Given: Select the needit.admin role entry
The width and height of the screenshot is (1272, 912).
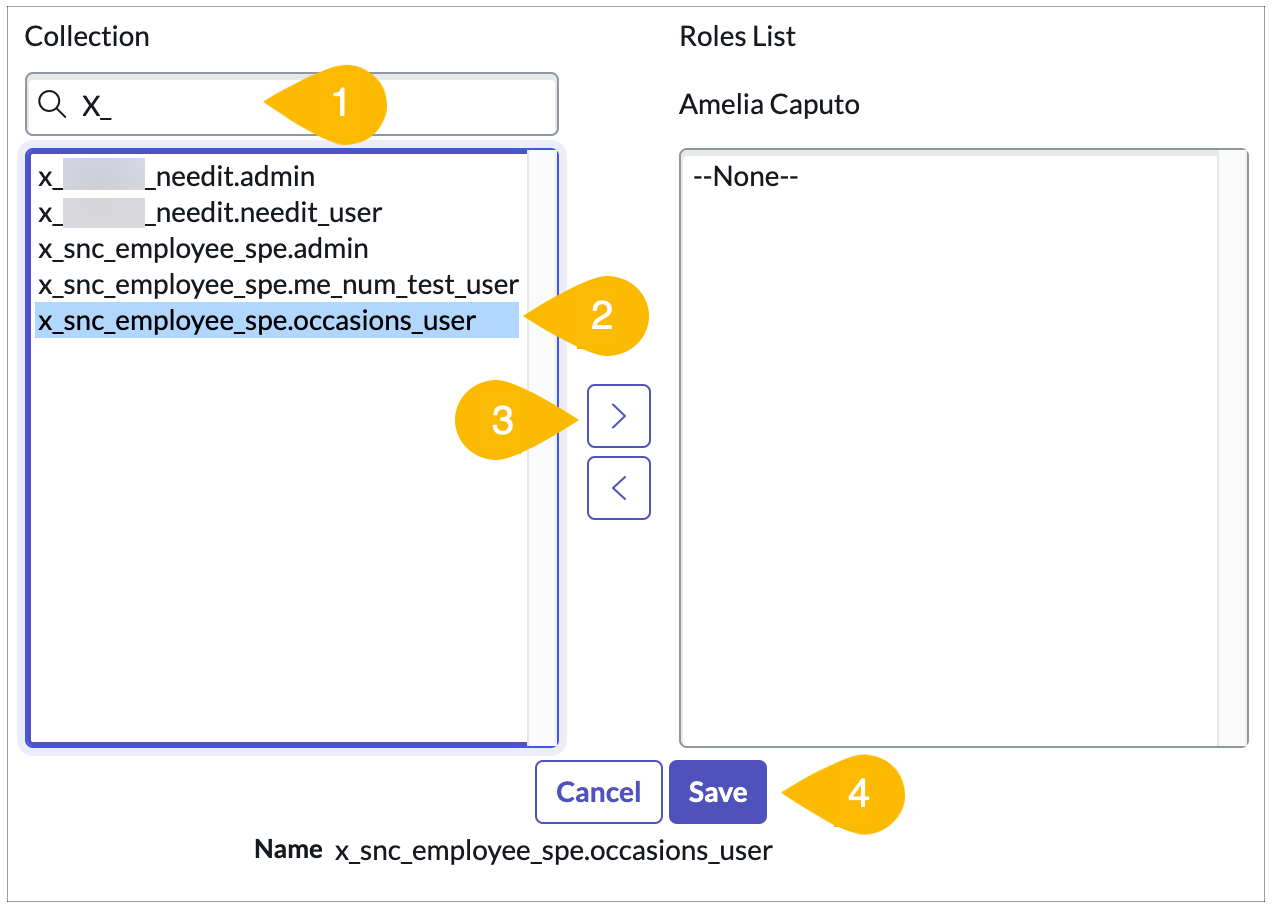Looking at the screenshot, I should tap(176, 175).
